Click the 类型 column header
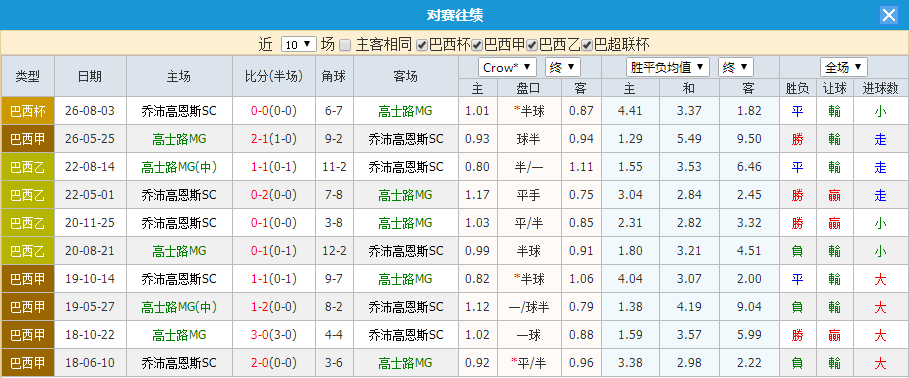The height and width of the screenshot is (378, 909). (28, 76)
